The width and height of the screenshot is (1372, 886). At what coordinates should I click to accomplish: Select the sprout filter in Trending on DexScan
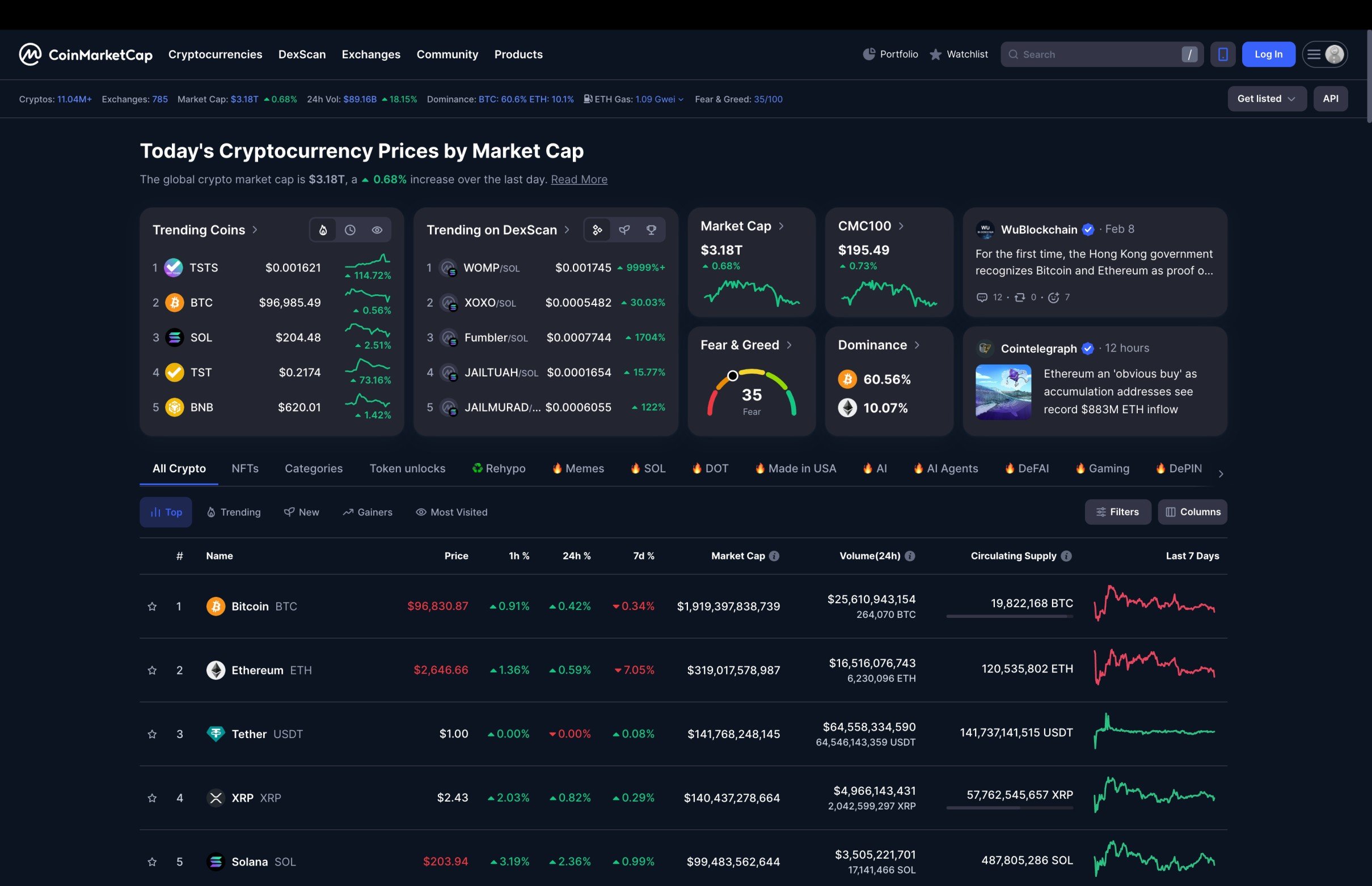click(x=624, y=230)
